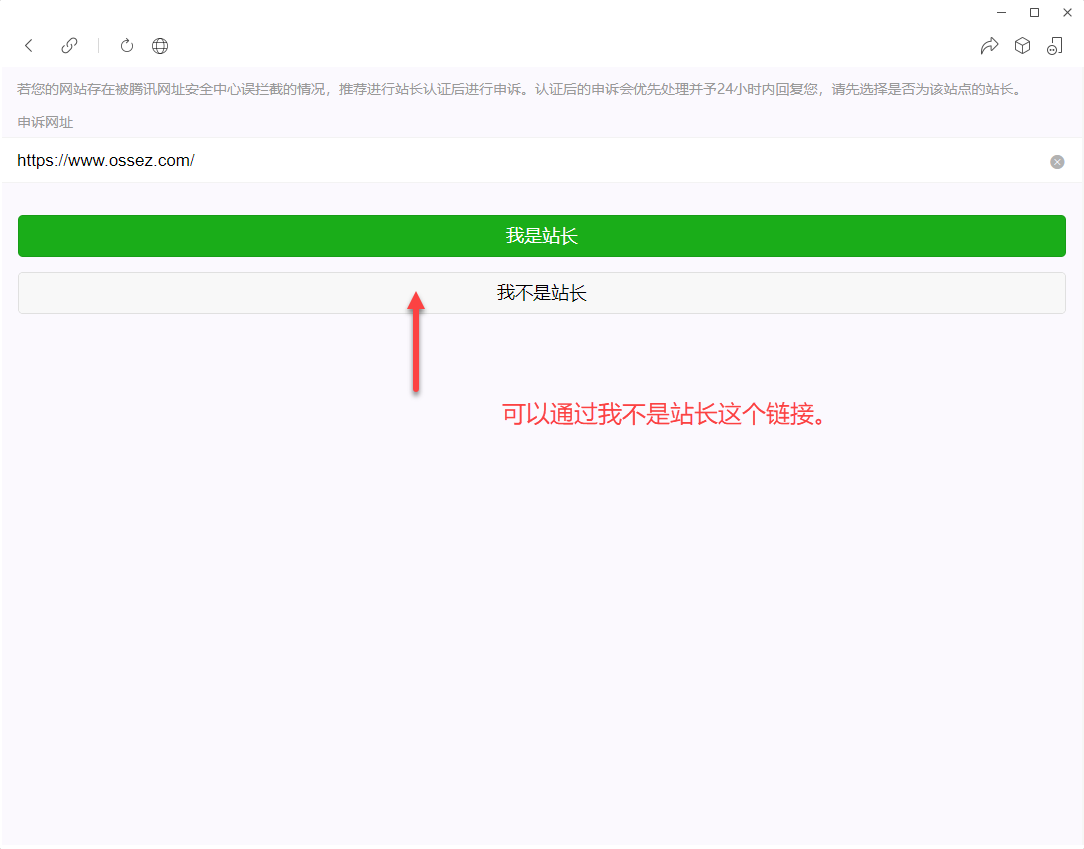Screen dimensions: 1084x849
Task: Maximize the window
Action: (1034, 12)
